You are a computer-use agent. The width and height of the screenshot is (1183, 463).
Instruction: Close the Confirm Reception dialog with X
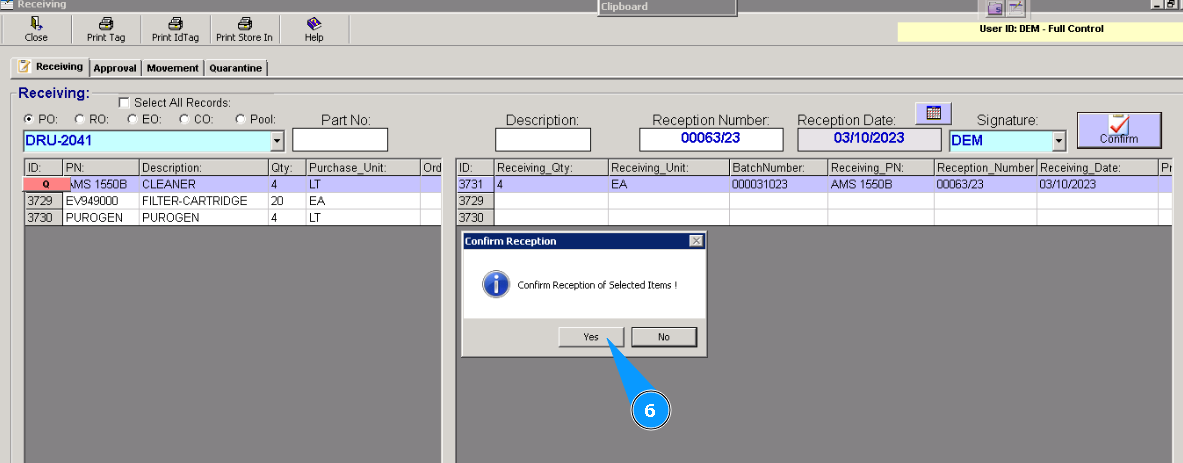coord(696,241)
